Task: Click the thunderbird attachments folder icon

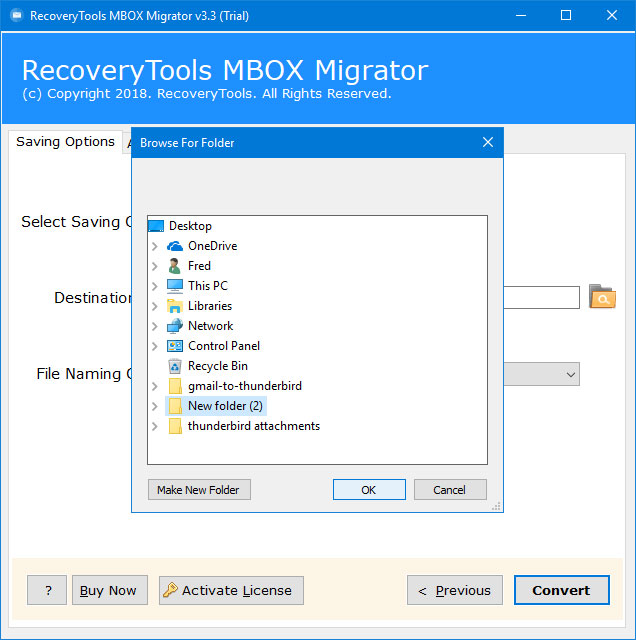Action: [x=175, y=426]
